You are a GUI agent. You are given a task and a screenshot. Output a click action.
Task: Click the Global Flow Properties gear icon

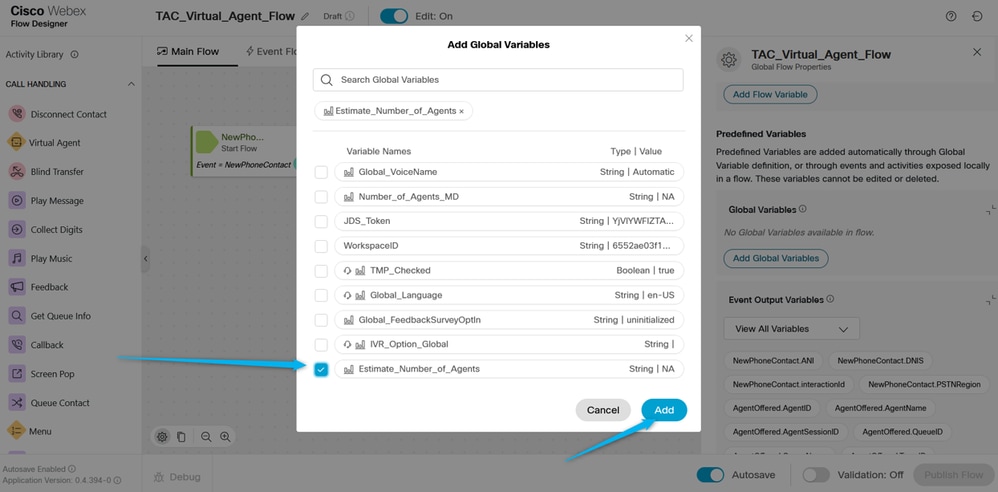click(729, 59)
